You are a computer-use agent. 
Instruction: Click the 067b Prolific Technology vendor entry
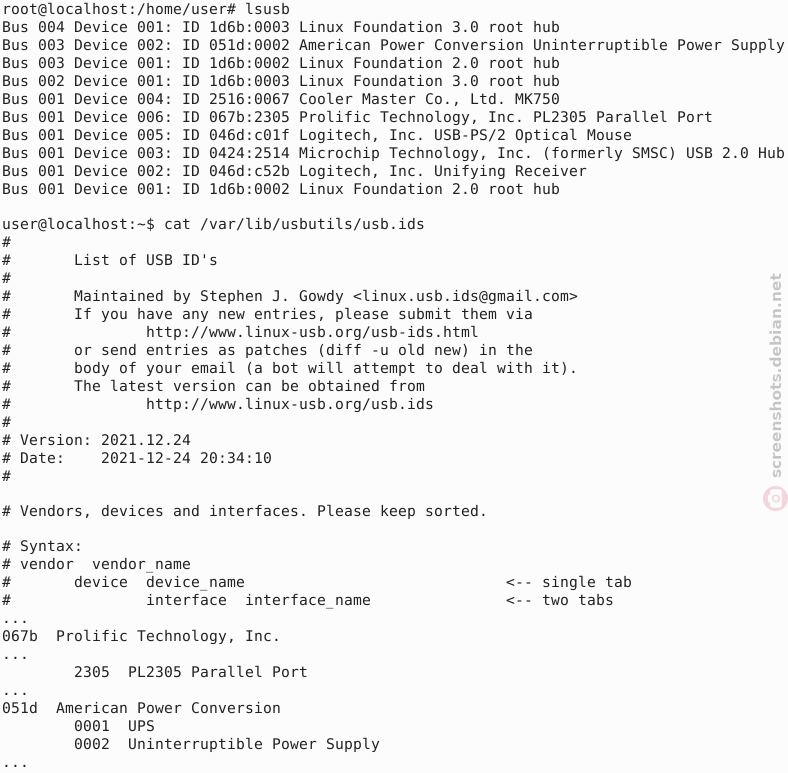pos(141,636)
